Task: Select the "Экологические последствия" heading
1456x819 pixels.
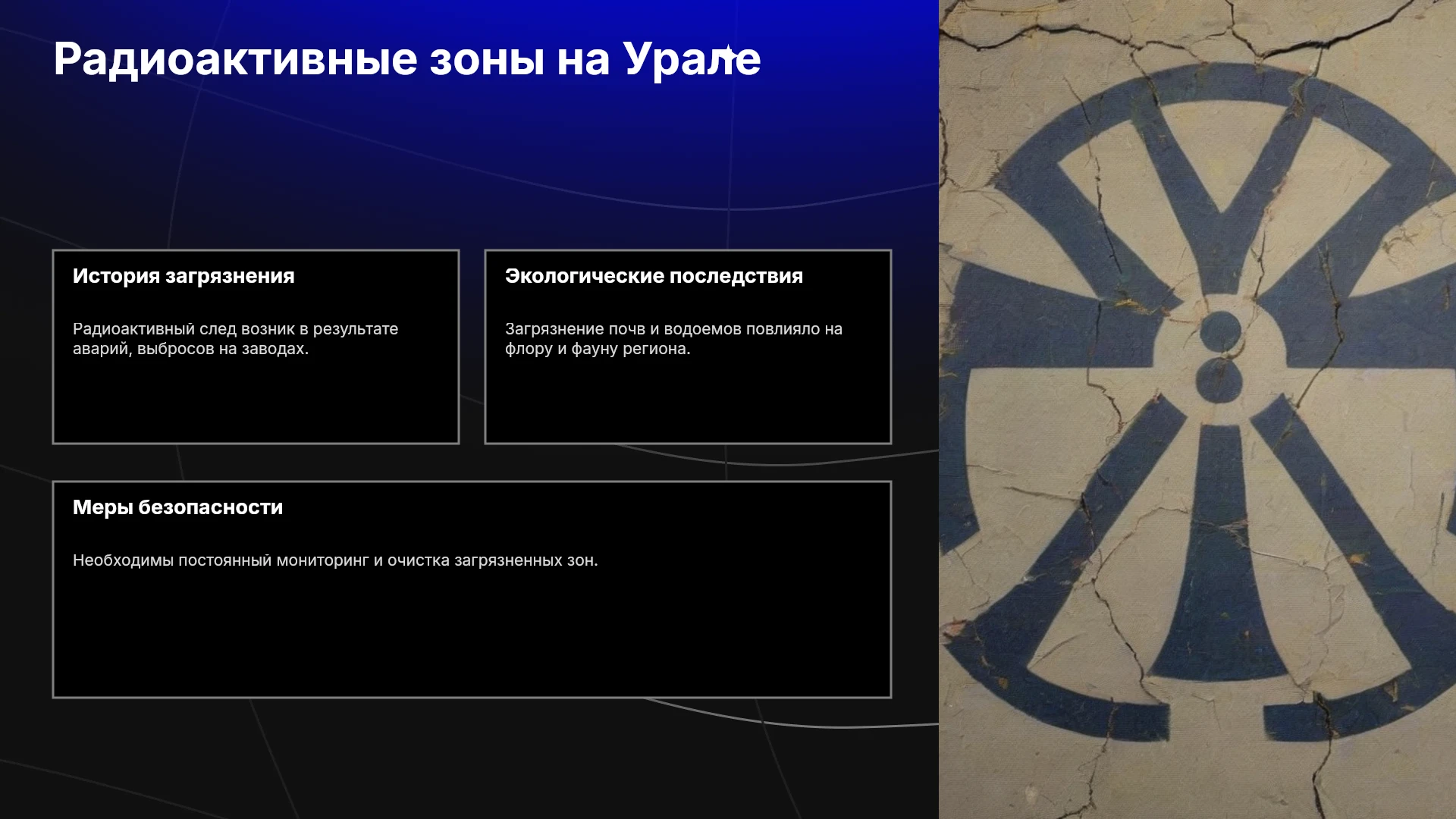Action: coord(654,276)
